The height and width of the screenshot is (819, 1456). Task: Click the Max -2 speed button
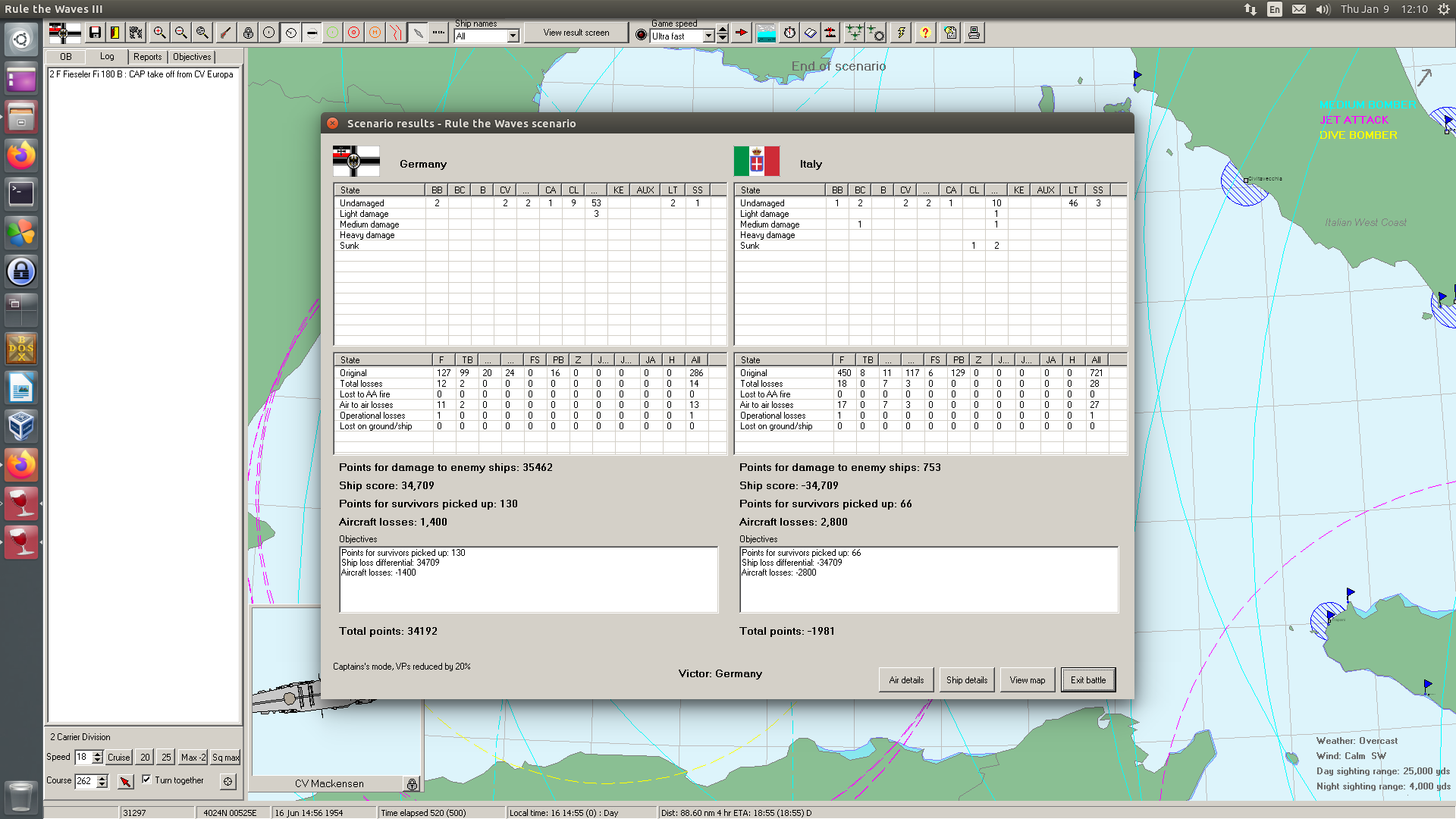pyautogui.click(x=193, y=757)
